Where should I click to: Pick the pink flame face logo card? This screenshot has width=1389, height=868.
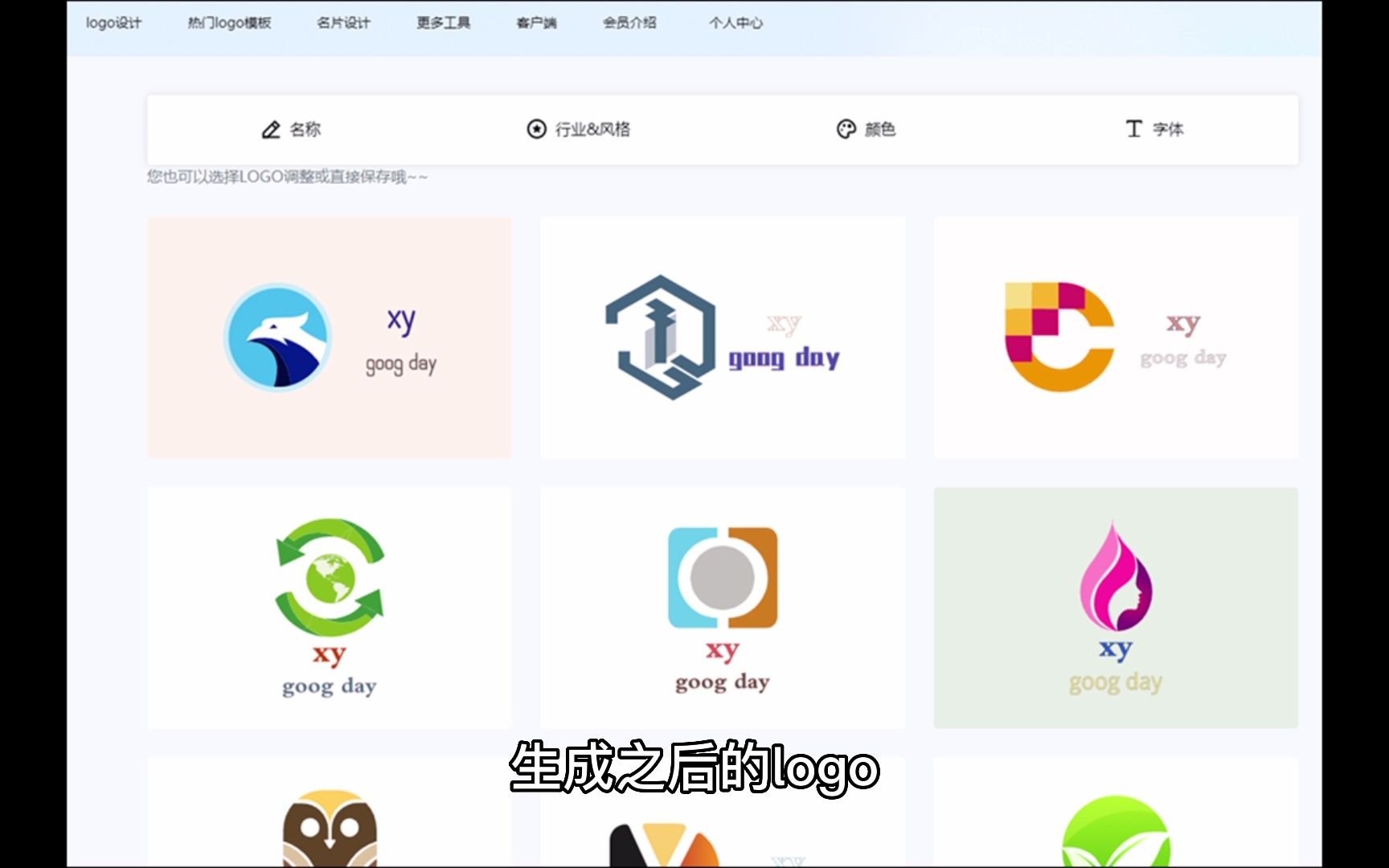click(x=1116, y=608)
